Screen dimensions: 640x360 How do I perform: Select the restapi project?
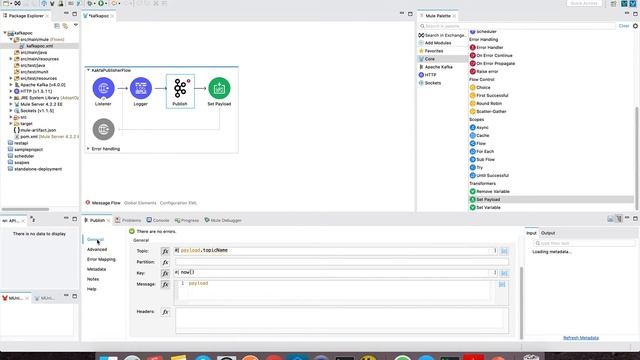pos(21,143)
